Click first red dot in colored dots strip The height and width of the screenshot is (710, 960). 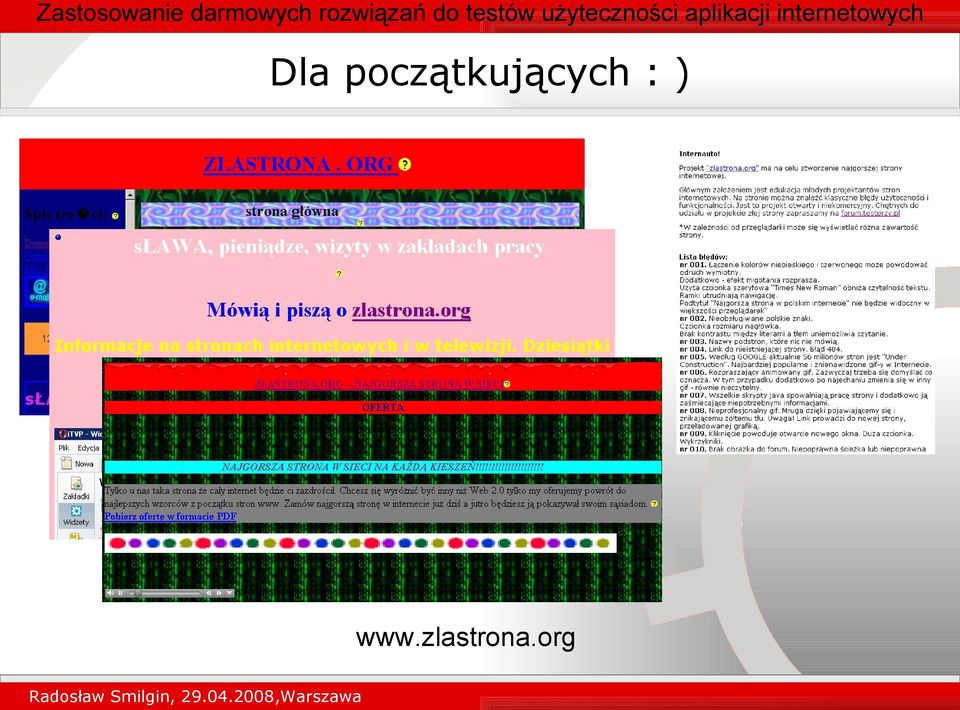click(x=117, y=543)
